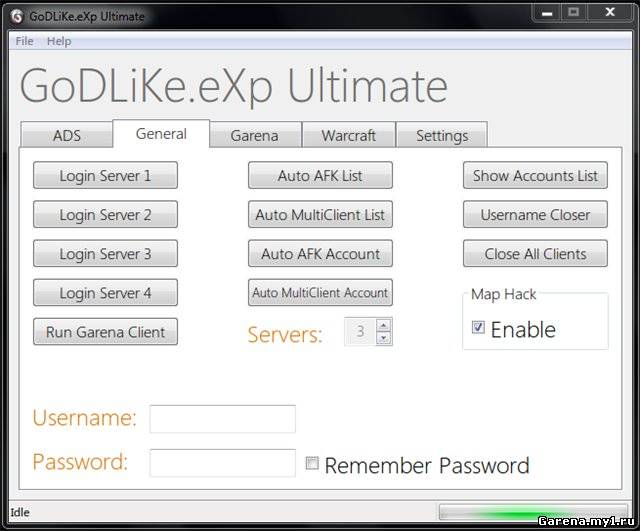
Task: Switch to the ADS tab
Action: pos(66,135)
